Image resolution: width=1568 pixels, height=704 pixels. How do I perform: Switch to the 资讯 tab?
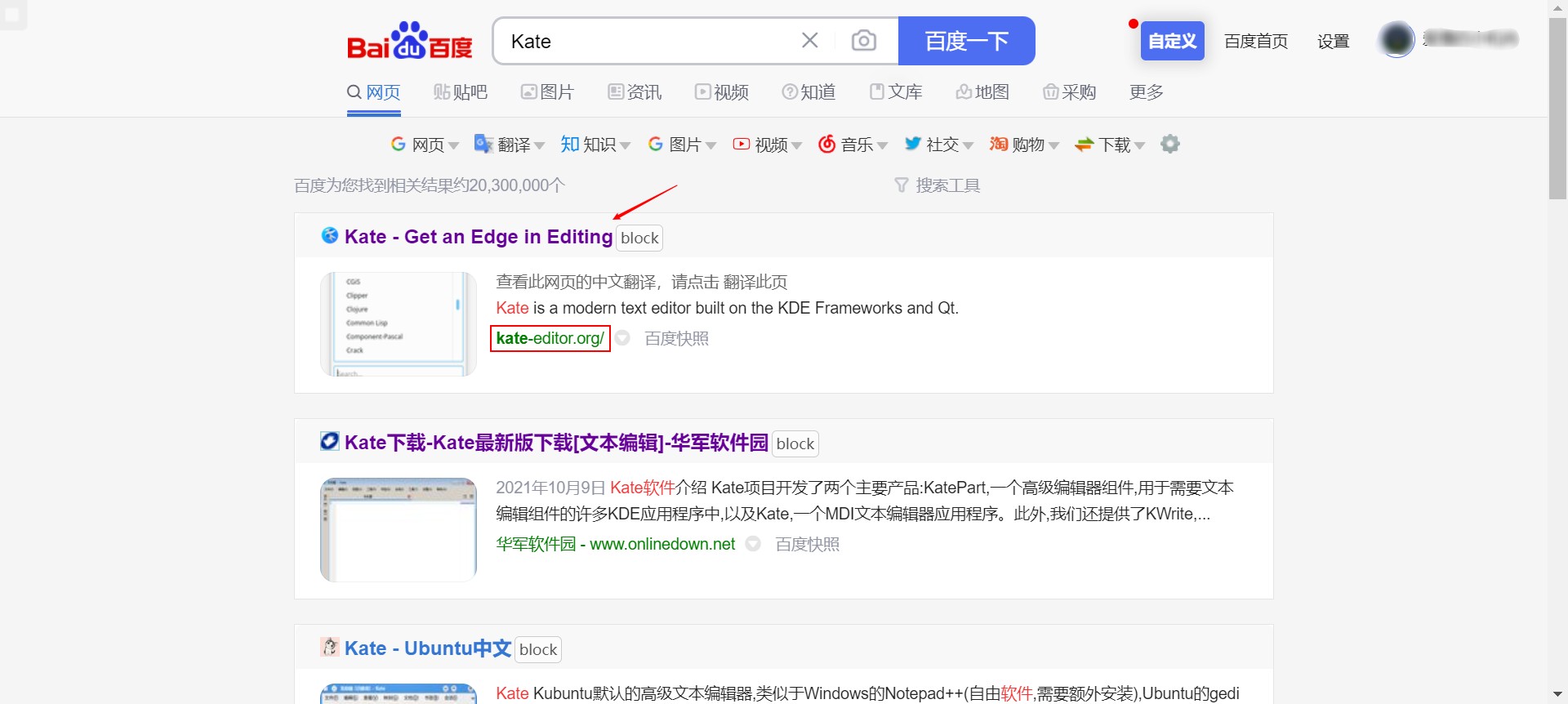(x=635, y=92)
